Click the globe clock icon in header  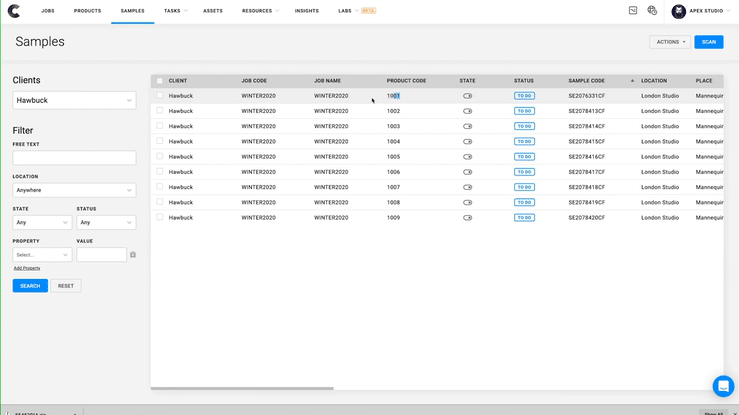coord(652,11)
